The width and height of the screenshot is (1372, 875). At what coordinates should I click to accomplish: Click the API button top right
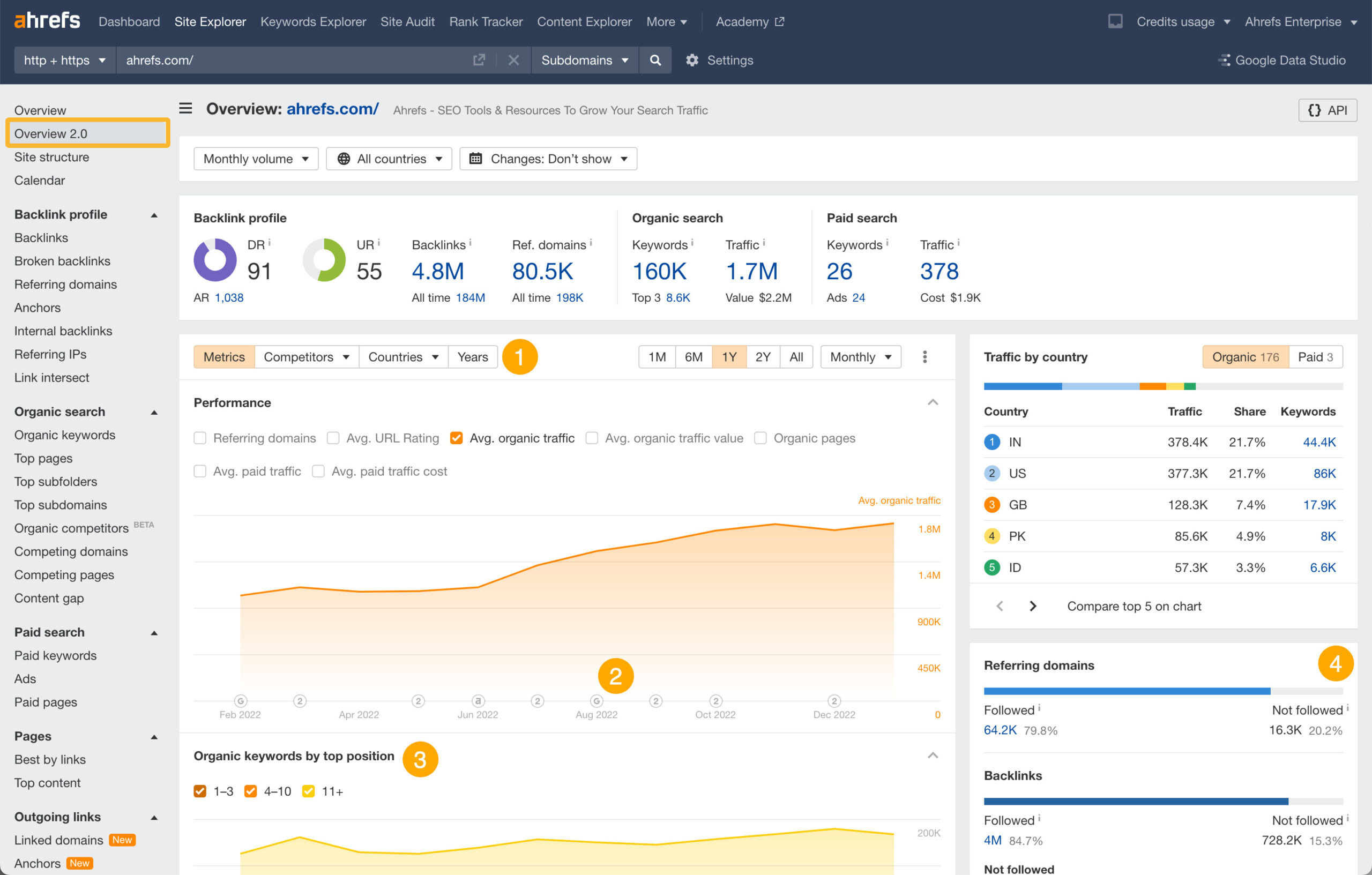click(1327, 109)
